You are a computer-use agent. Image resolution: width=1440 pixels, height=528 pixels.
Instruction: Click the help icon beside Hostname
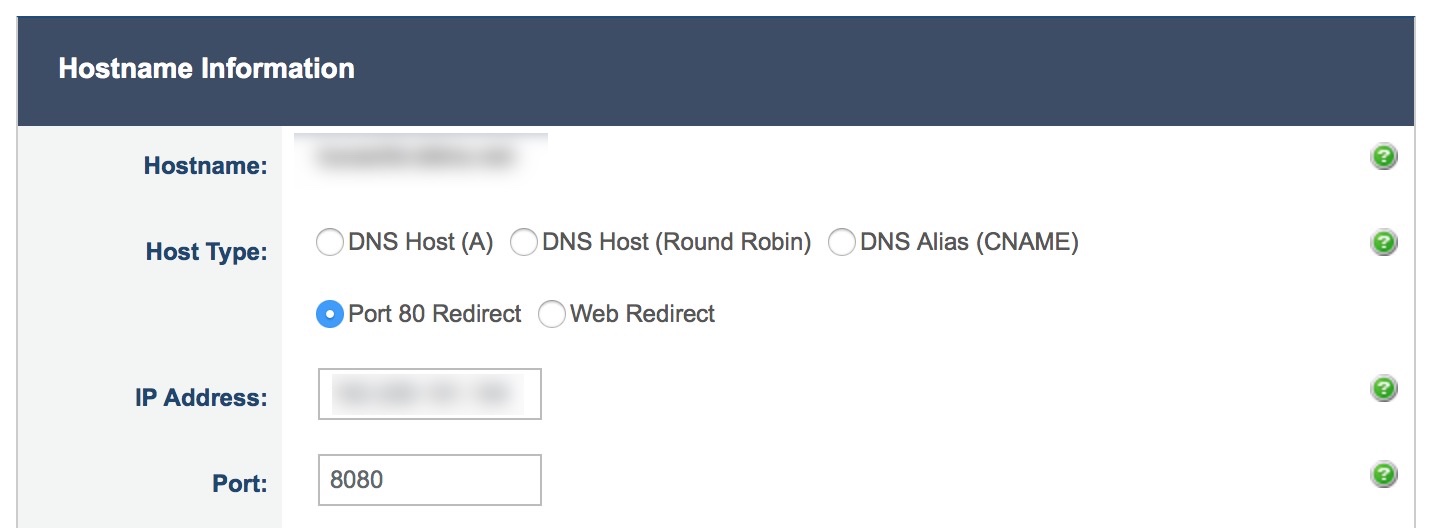click(x=1384, y=157)
